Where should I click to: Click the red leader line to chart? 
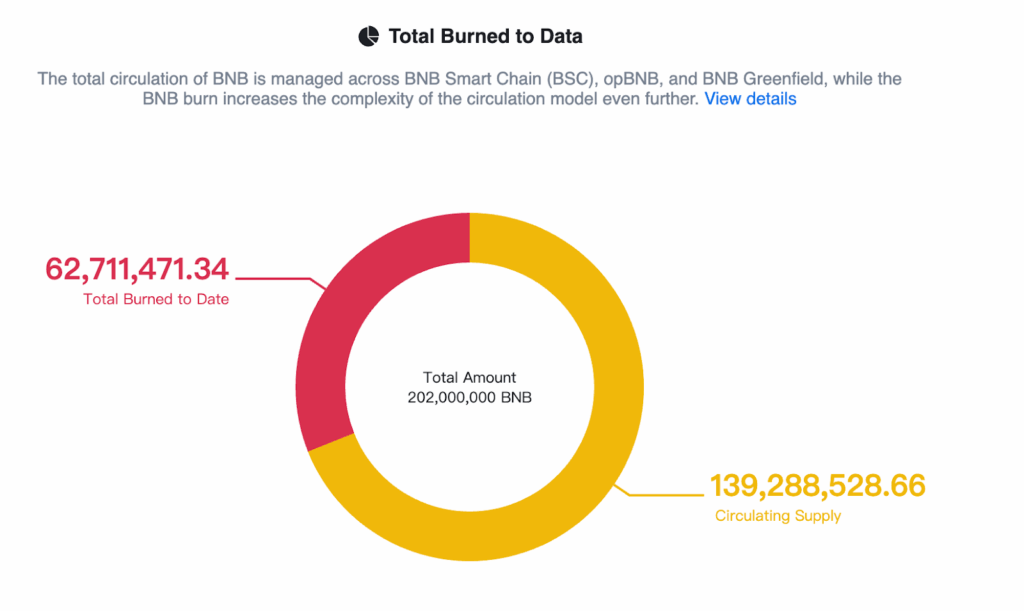click(280, 281)
